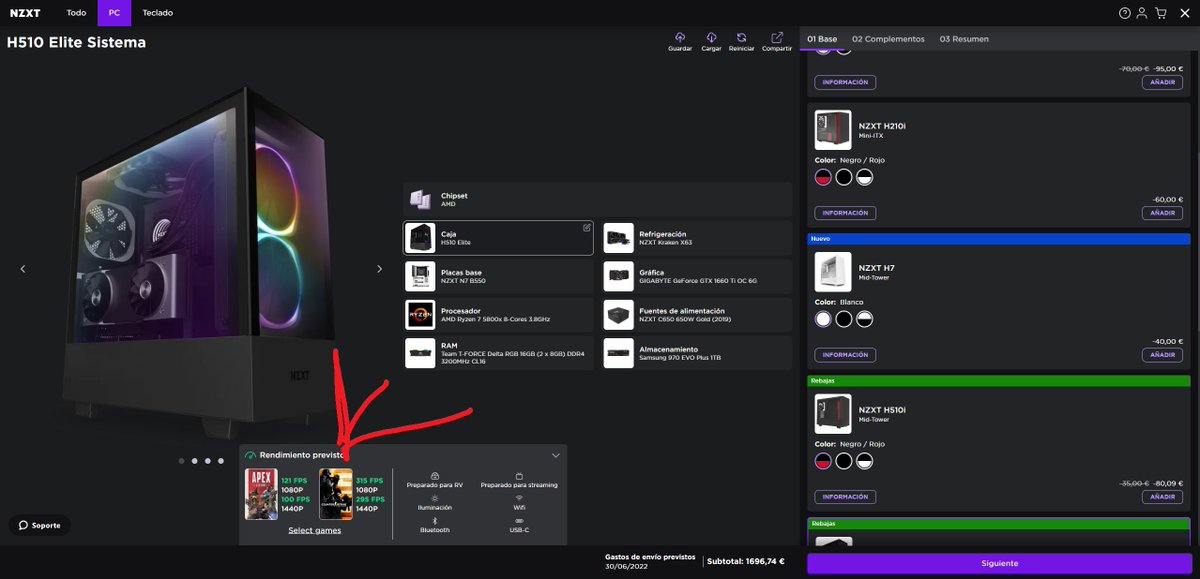Screen dimensions: 1200x579
Task: Select the Almacenamiento Samsung 970 EVO icon
Action: click(619, 353)
